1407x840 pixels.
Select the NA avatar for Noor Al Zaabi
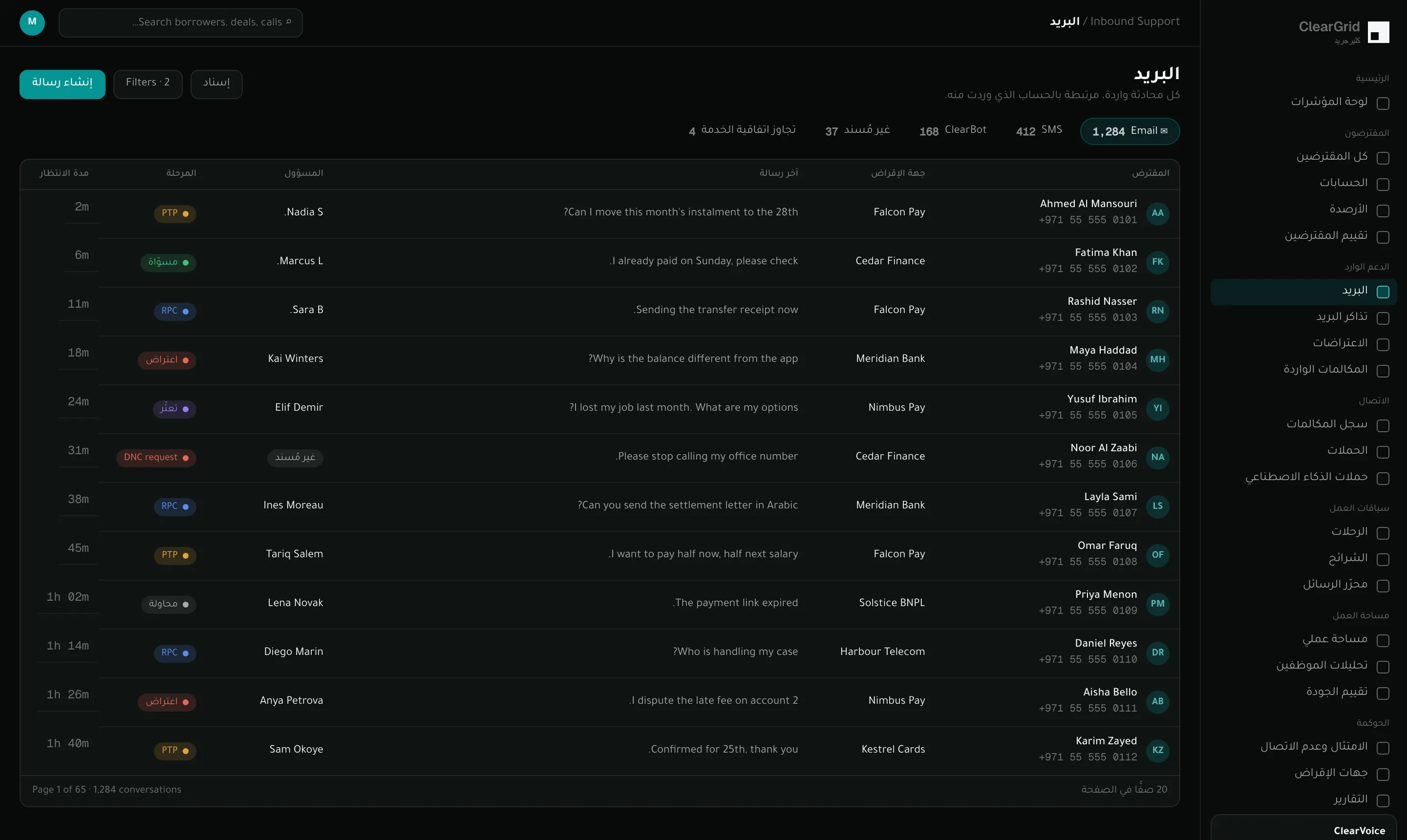click(x=1157, y=457)
